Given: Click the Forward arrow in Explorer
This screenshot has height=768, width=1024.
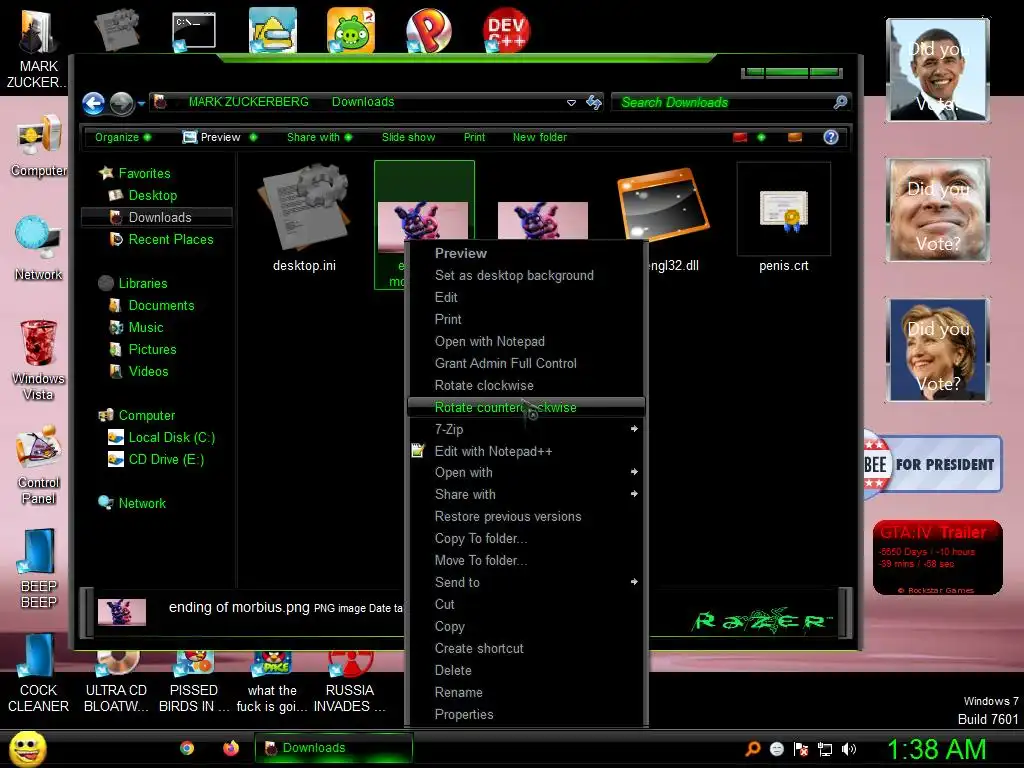Looking at the screenshot, I should (121, 103).
